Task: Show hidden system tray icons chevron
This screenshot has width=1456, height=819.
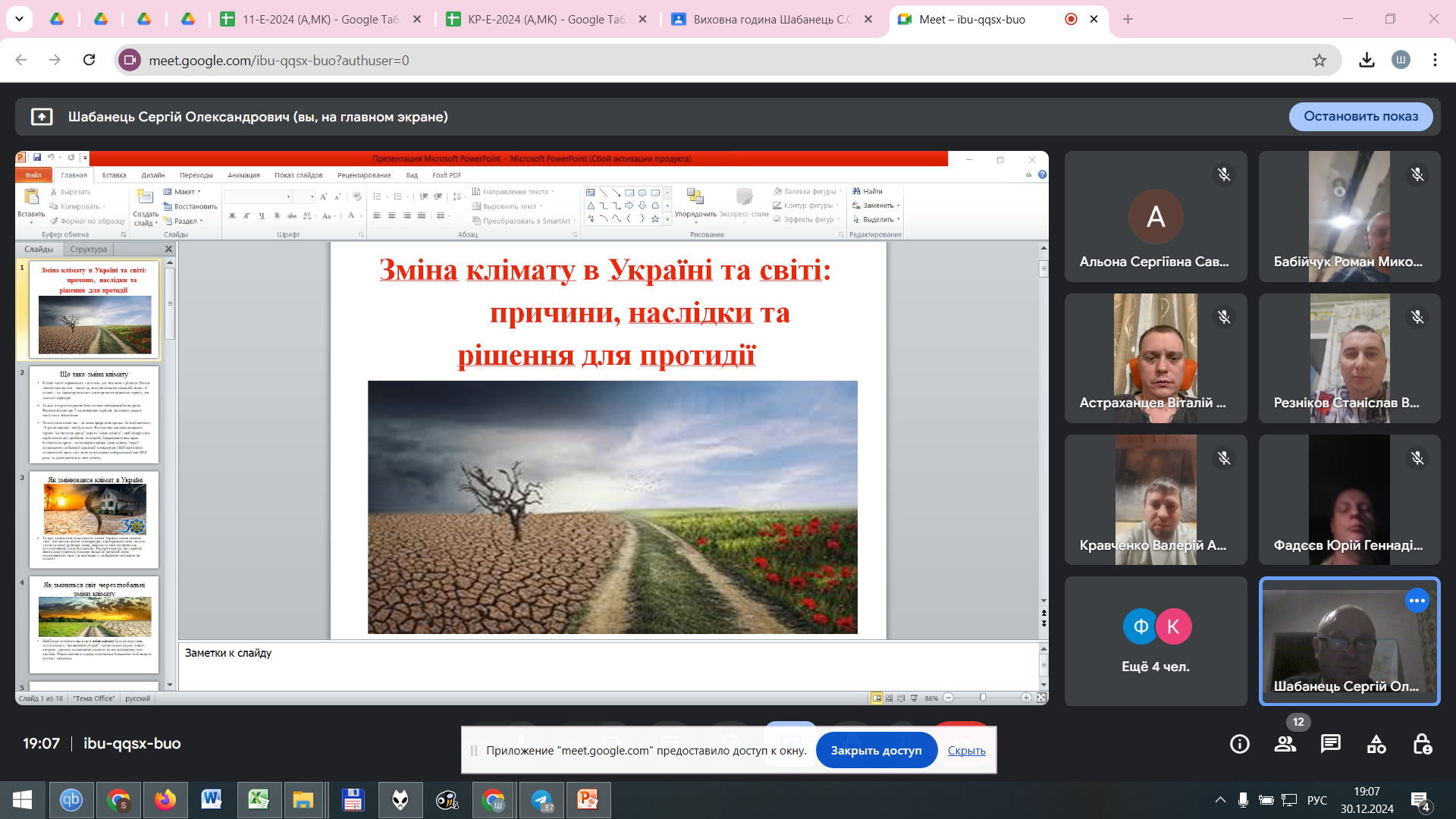Action: (x=1220, y=800)
